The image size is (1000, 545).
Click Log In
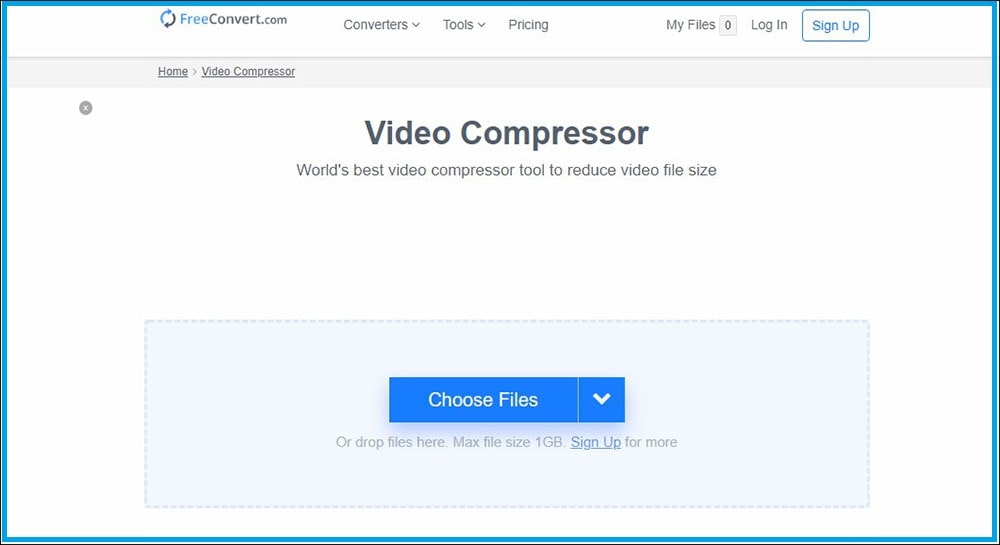pyautogui.click(x=768, y=25)
